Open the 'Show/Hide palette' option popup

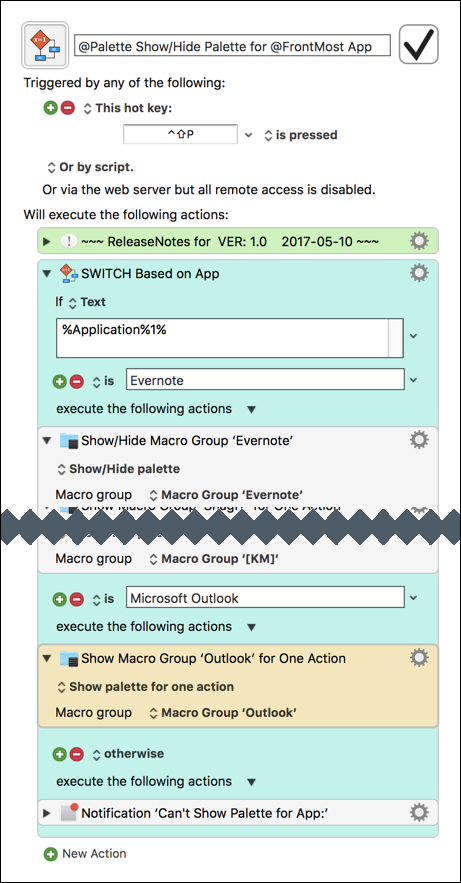click(x=119, y=469)
